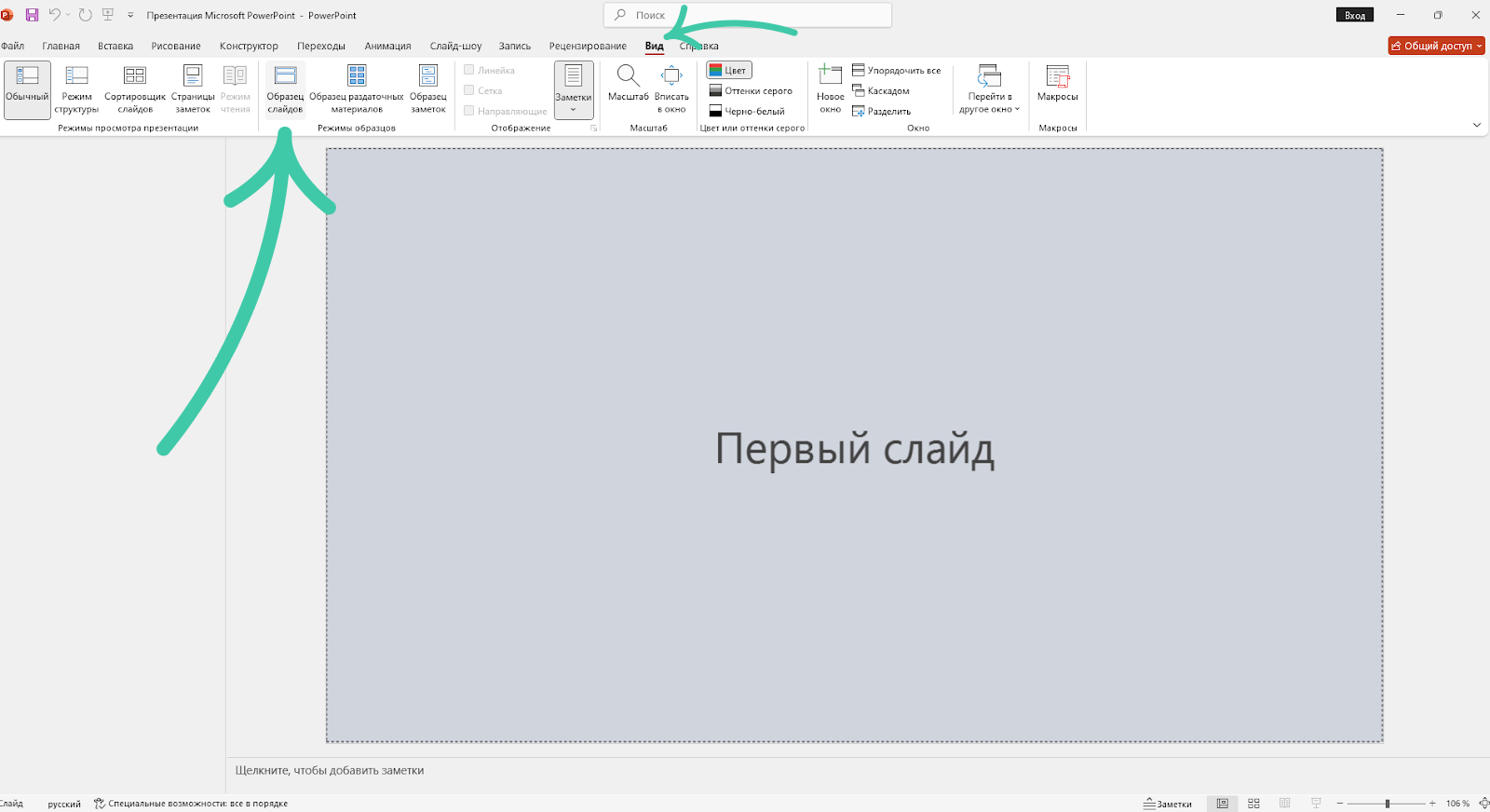Click Режим чтения in the ribbon
Screen dimensions: 1490x812
point(236,90)
